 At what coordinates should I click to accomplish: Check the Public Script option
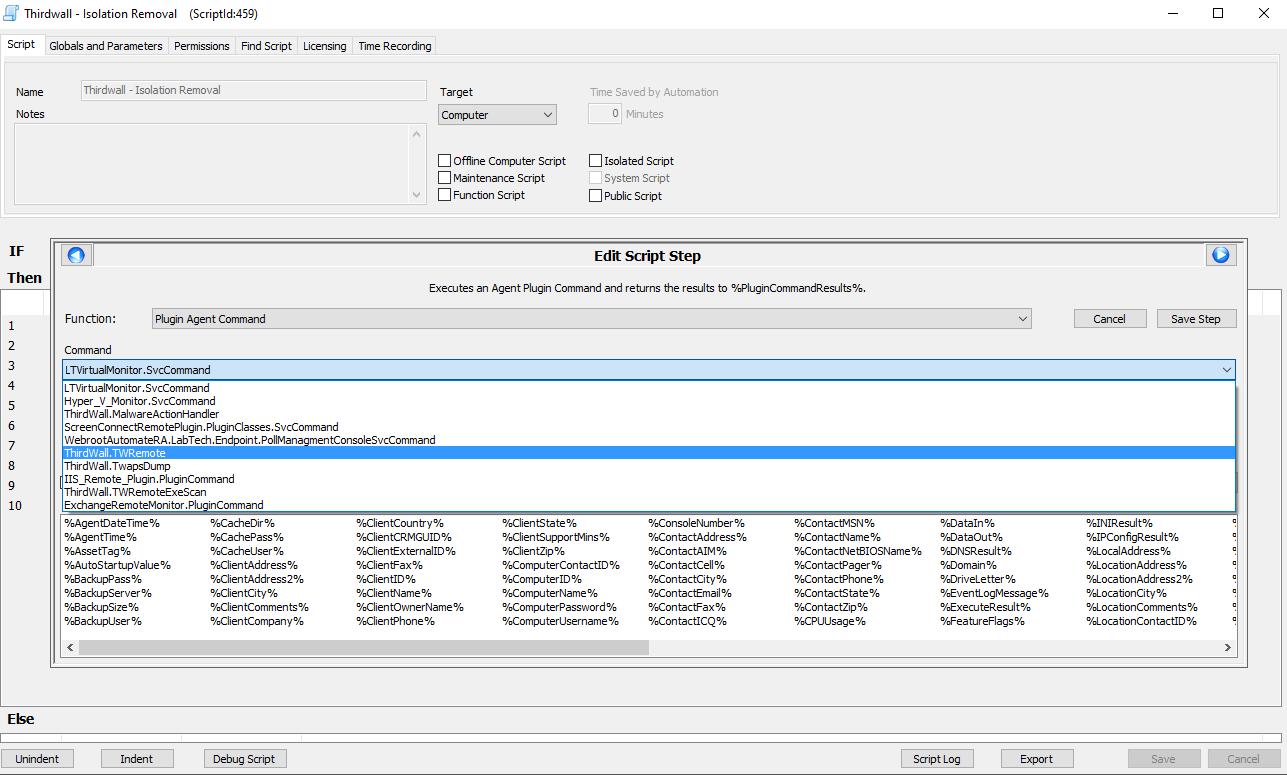pyautogui.click(x=596, y=196)
